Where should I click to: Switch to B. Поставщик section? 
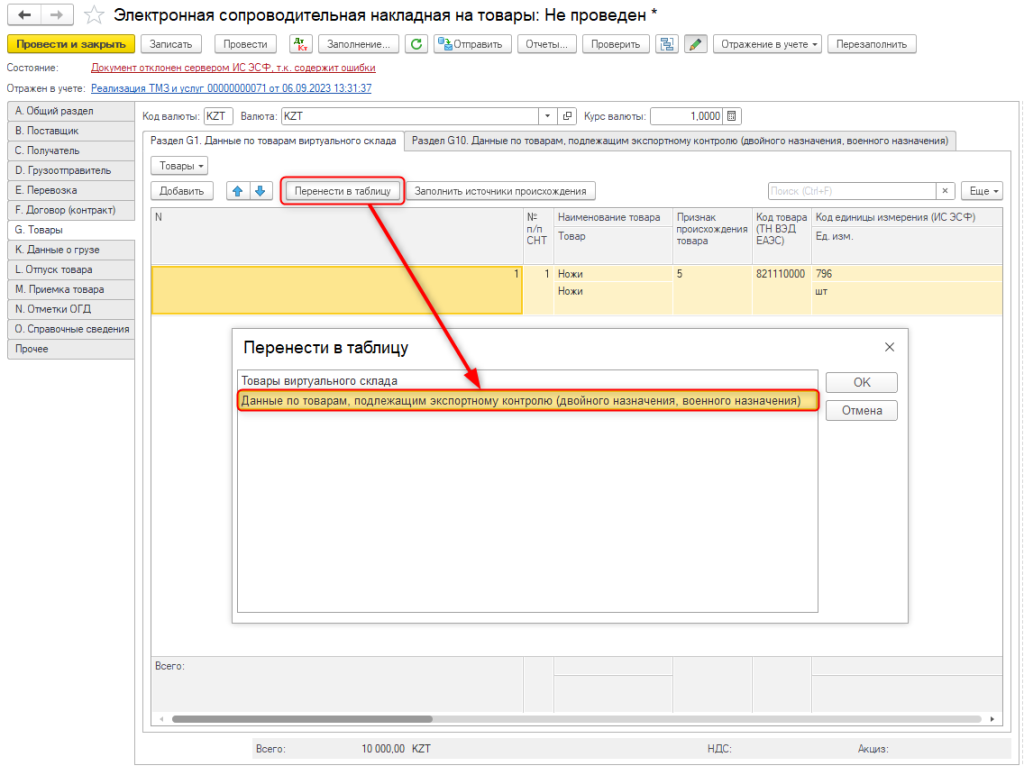[71, 131]
